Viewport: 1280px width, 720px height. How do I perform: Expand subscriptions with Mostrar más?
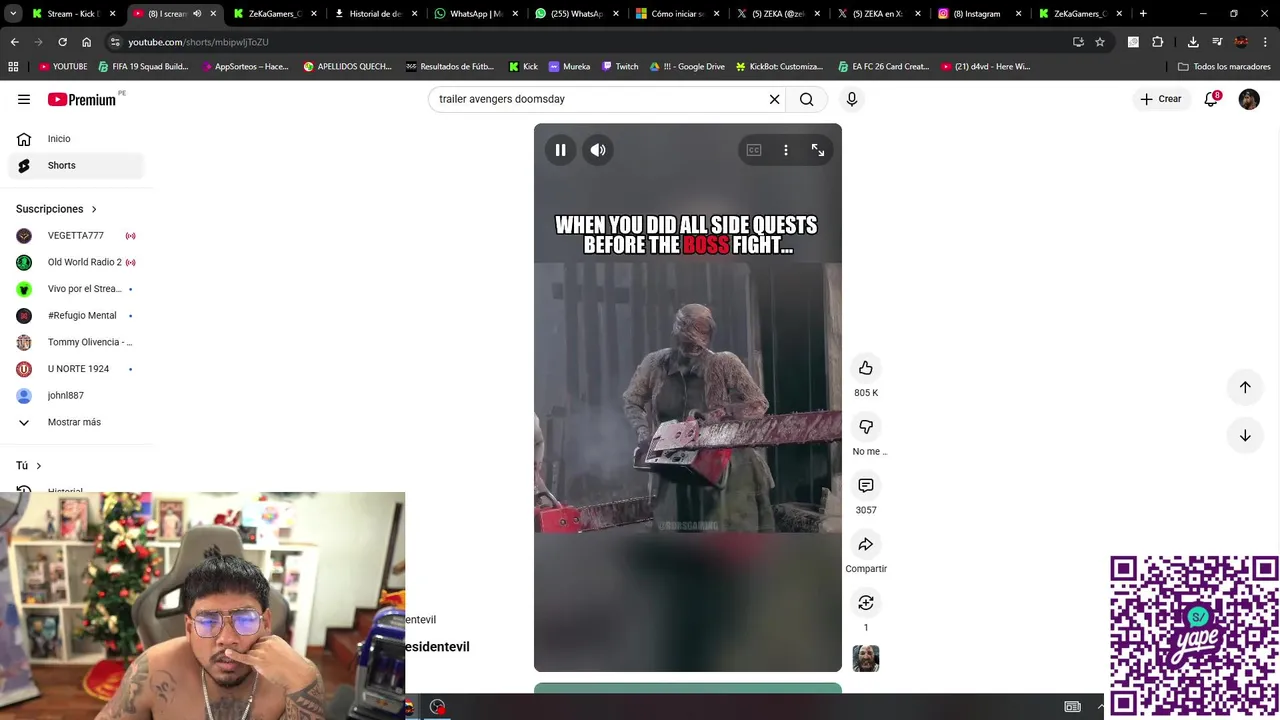click(x=76, y=422)
